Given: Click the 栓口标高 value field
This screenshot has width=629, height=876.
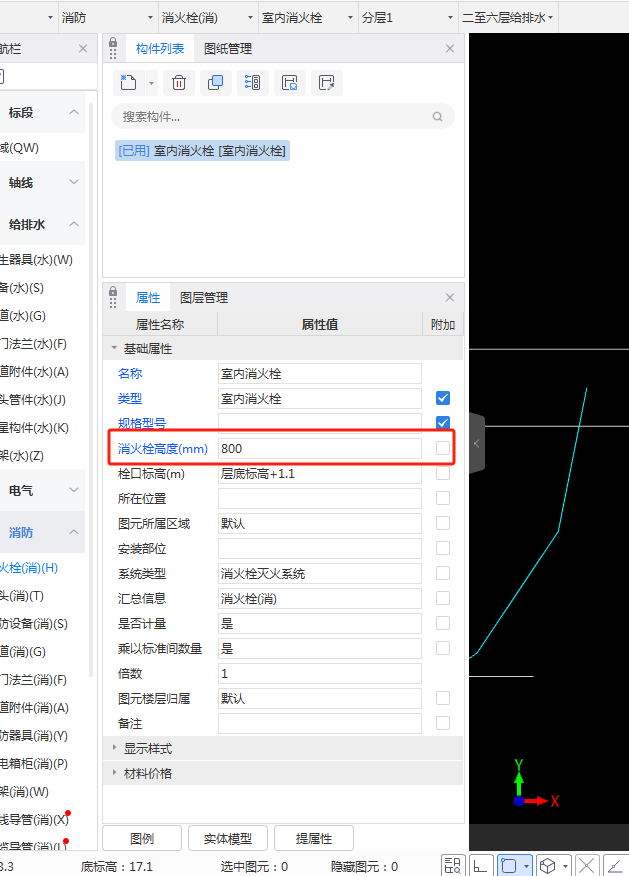Looking at the screenshot, I should point(320,474).
